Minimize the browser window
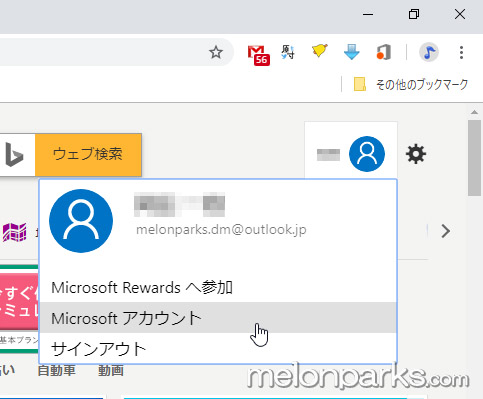Viewport: 483px width, 399px height. click(x=368, y=14)
